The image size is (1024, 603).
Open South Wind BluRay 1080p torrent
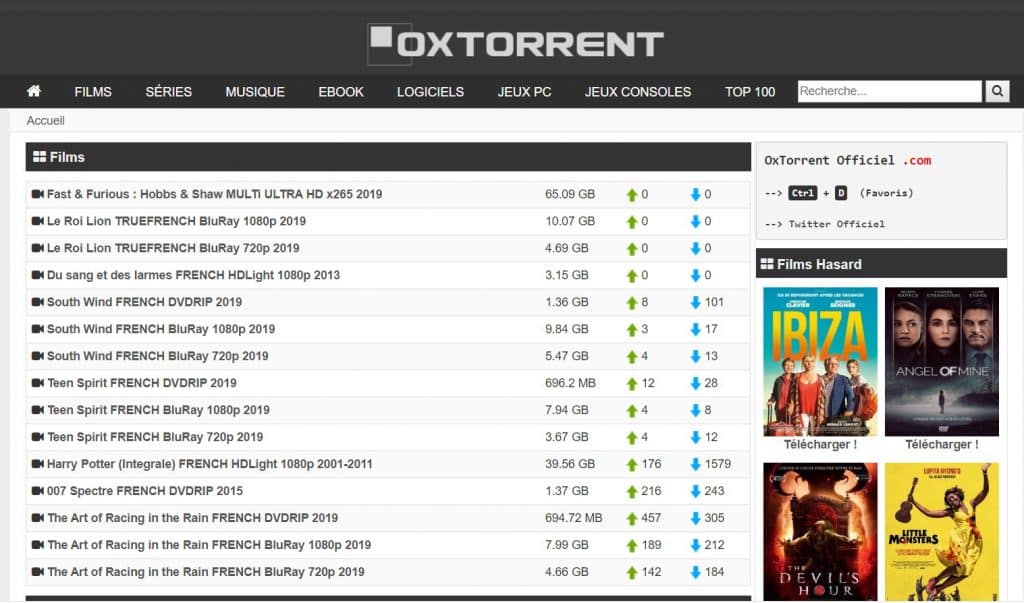(161, 329)
